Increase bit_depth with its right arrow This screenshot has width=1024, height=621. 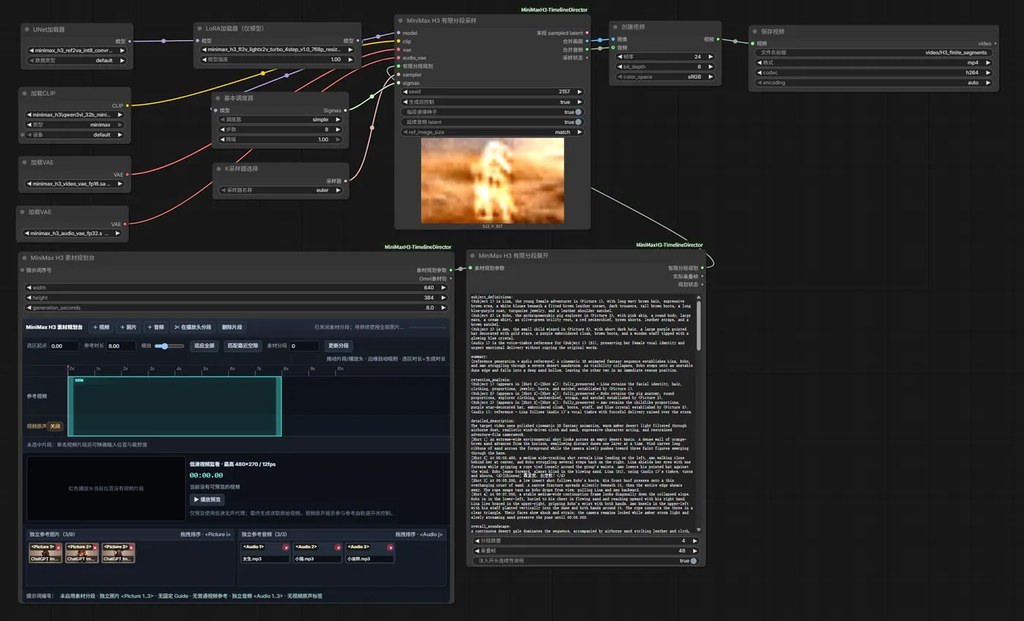(711, 67)
